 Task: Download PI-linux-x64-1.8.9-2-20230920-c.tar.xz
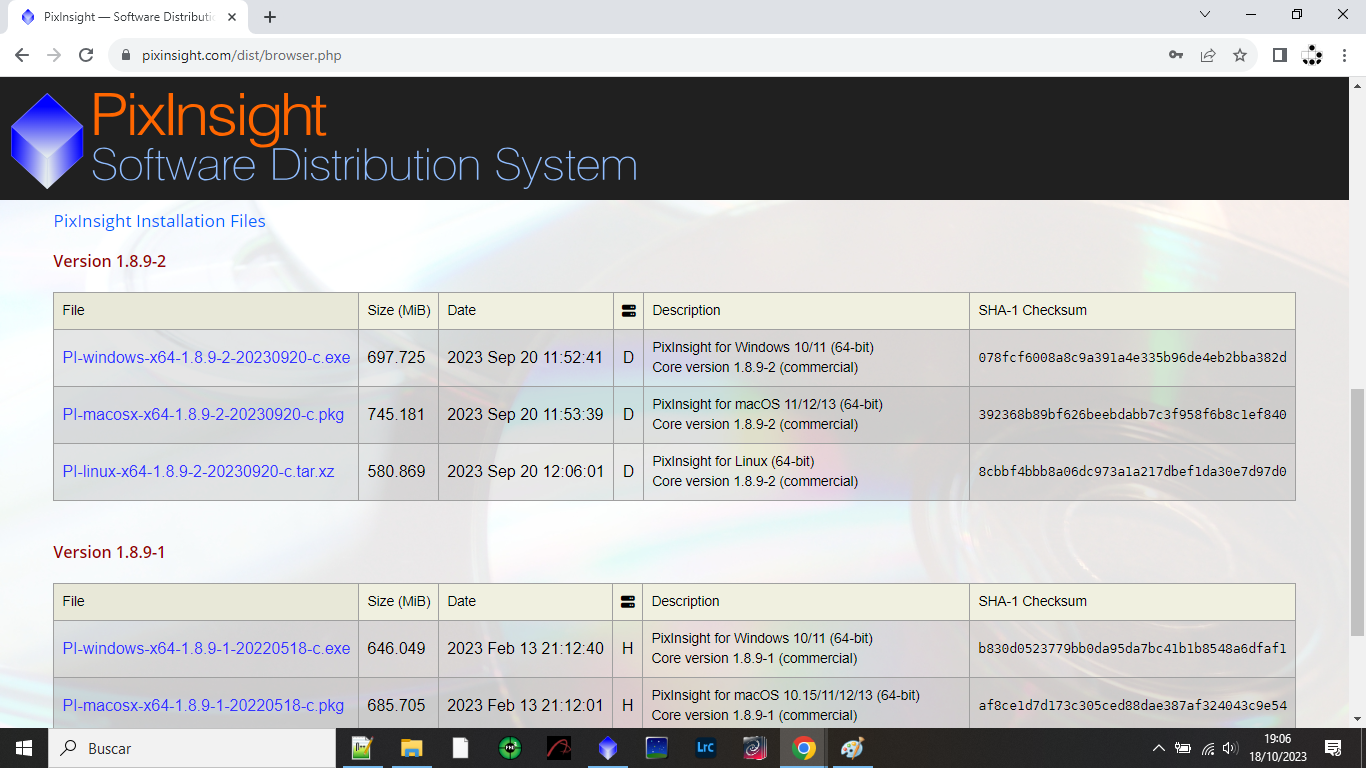coord(198,471)
